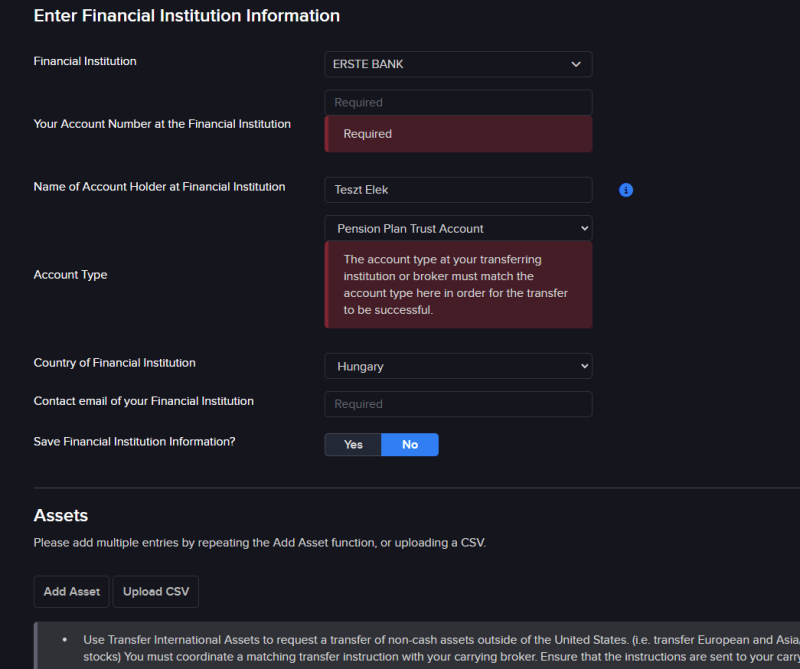Click the Assets section heading
The width and height of the screenshot is (800, 669).
(61, 516)
